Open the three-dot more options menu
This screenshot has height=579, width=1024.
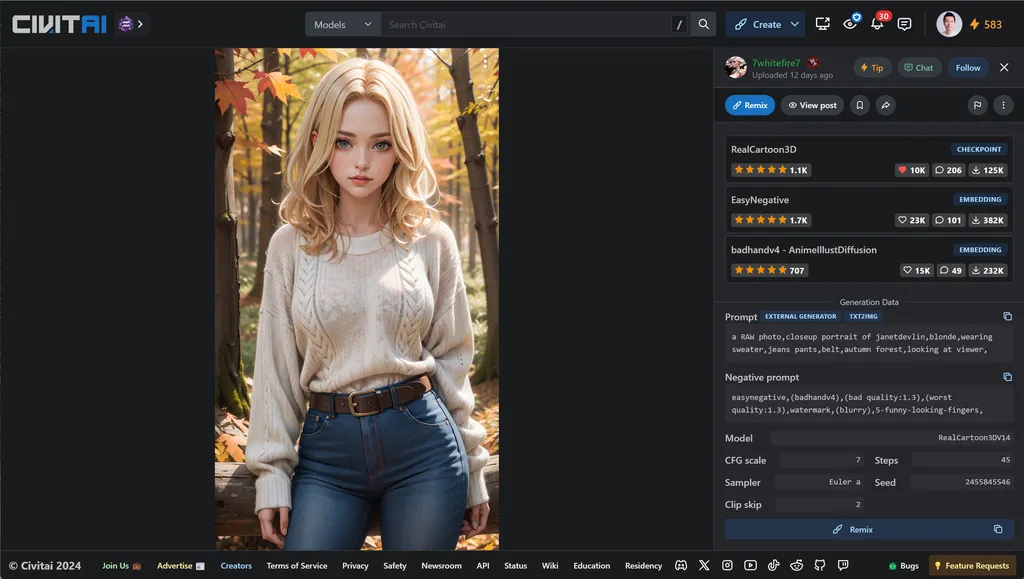[x=1004, y=104]
